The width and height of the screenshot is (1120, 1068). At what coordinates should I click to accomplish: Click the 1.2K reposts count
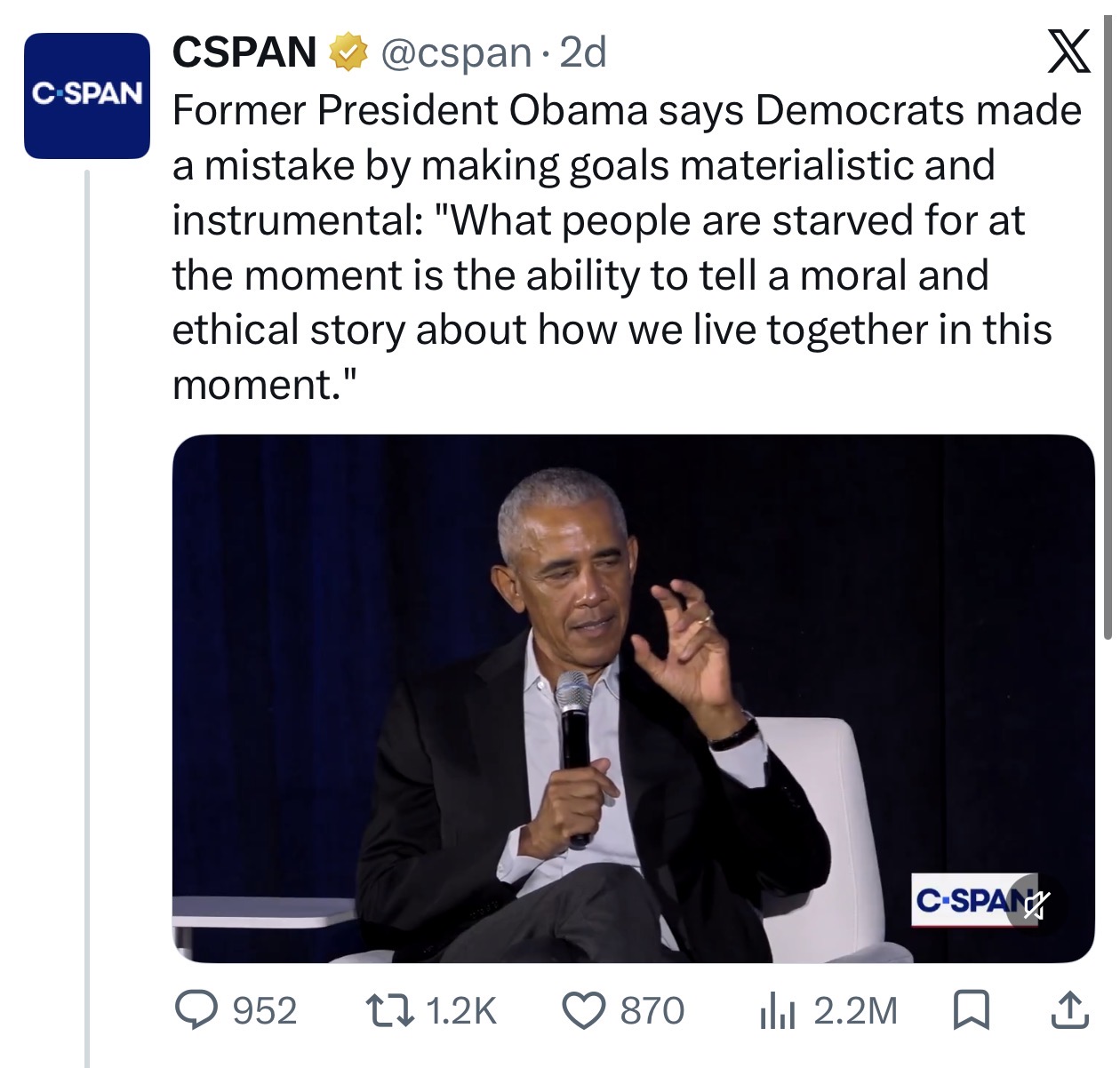click(460, 1011)
